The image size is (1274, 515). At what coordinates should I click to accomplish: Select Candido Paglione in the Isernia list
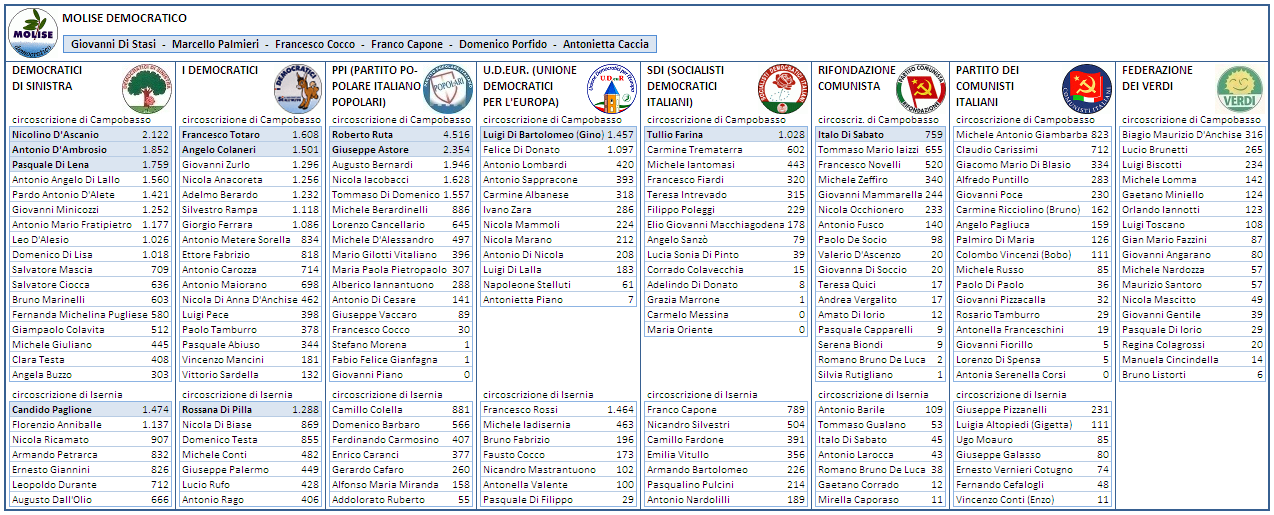(x=91, y=410)
